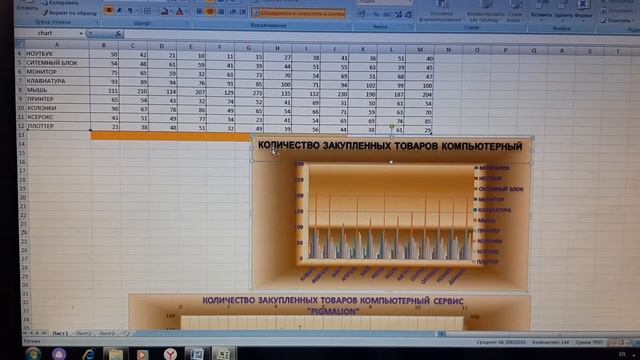Align text right in the ribbon
640x360 pixels.
220,12
